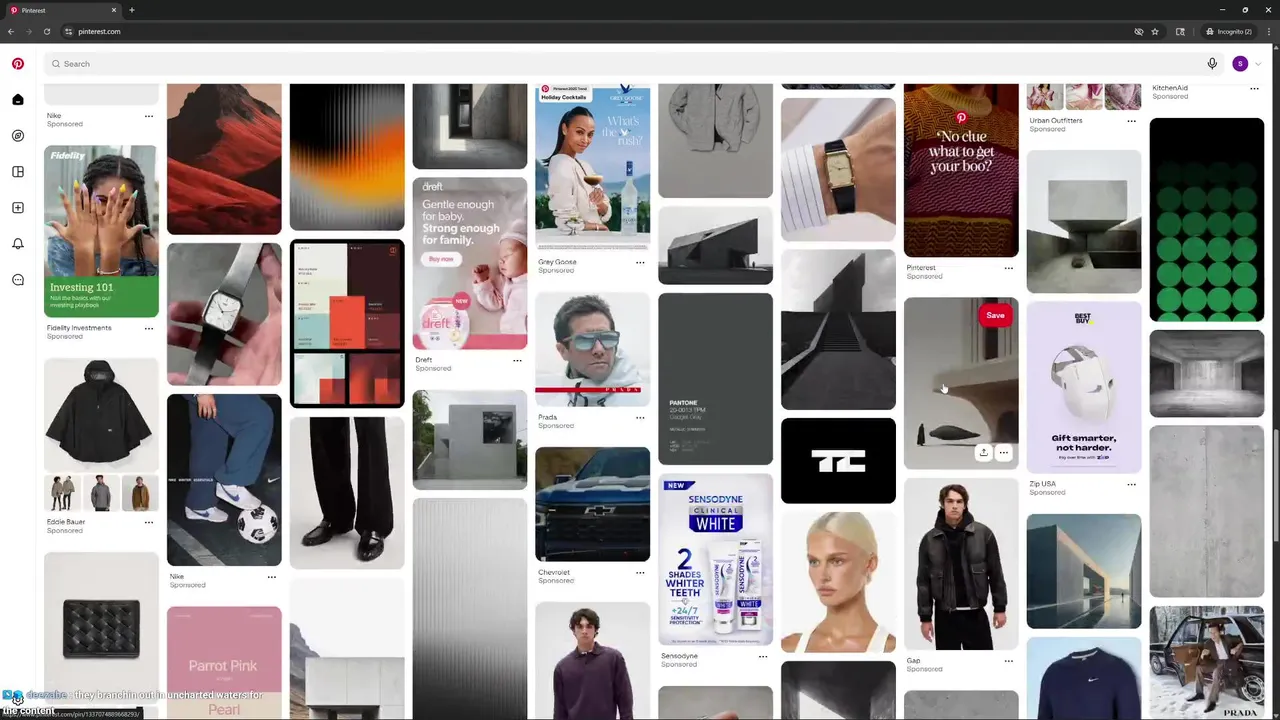The height and width of the screenshot is (720, 1280).
Task: Open the Sensodyne Clinical White pin
Action: click(x=715, y=560)
